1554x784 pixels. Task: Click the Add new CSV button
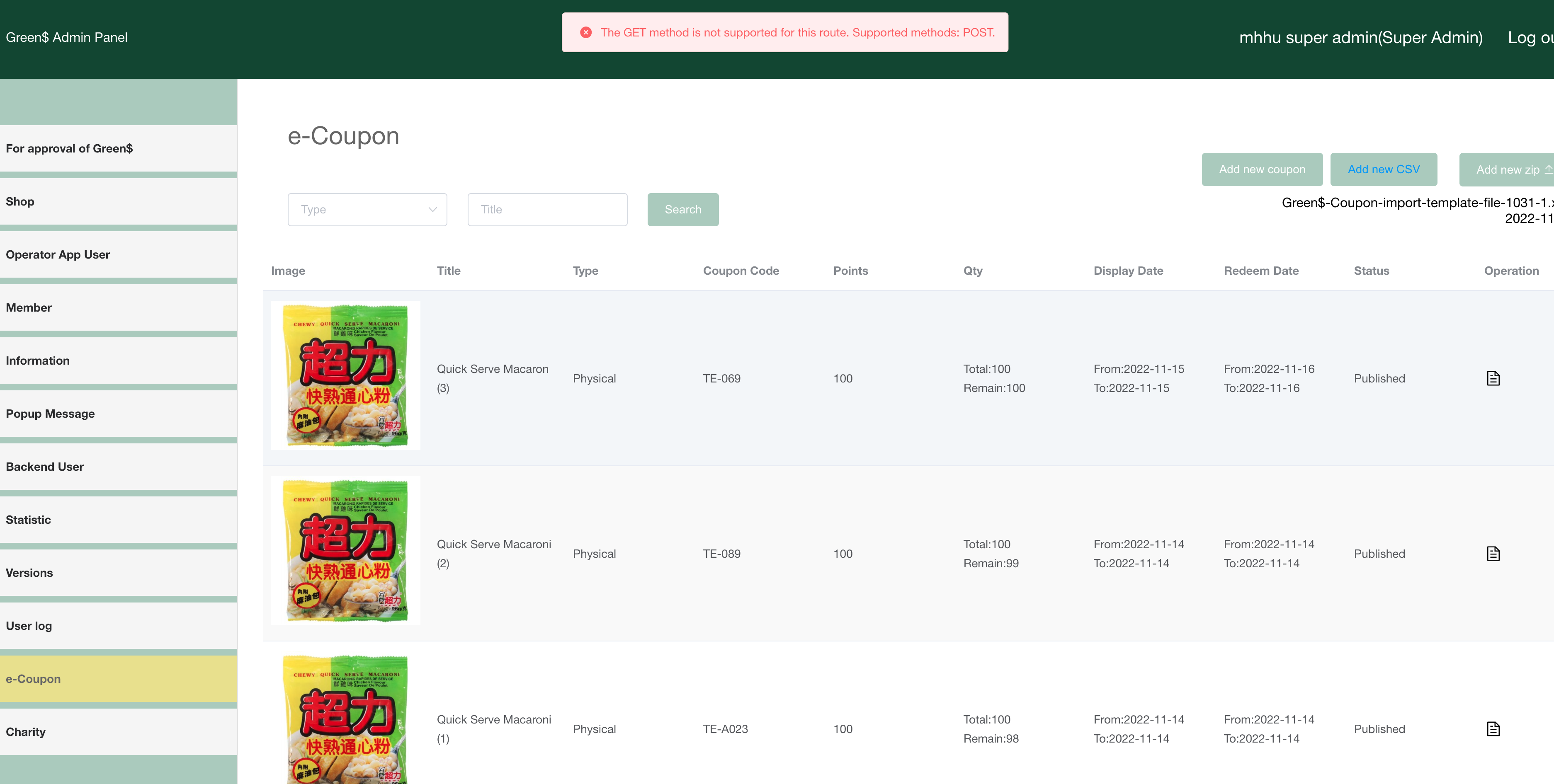tap(1383, 169)
